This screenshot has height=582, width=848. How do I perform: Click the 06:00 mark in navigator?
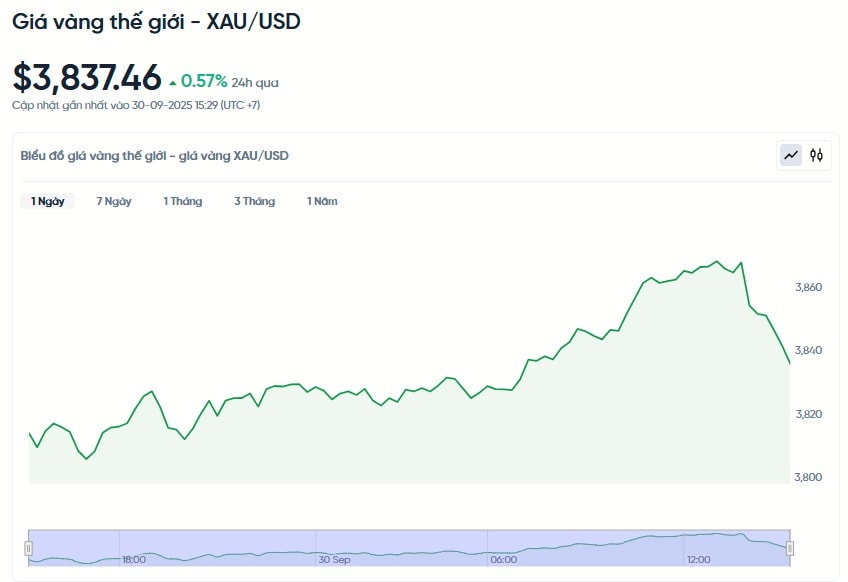coord(503,560)
